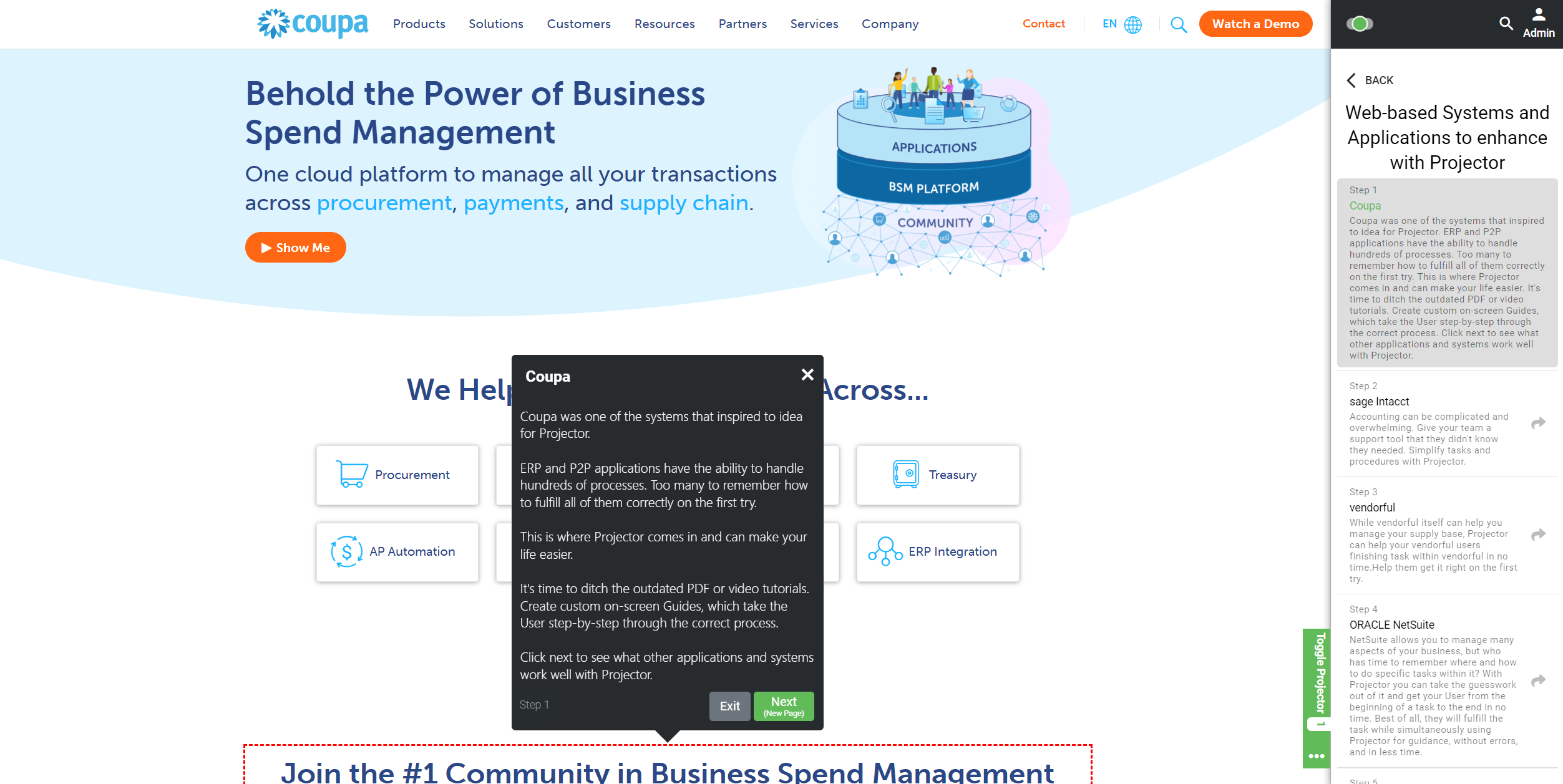The height and width of the screenshot is (784, 1563).
Task: Open the Coupa site search magnifier
Action: coord(1179,25)
